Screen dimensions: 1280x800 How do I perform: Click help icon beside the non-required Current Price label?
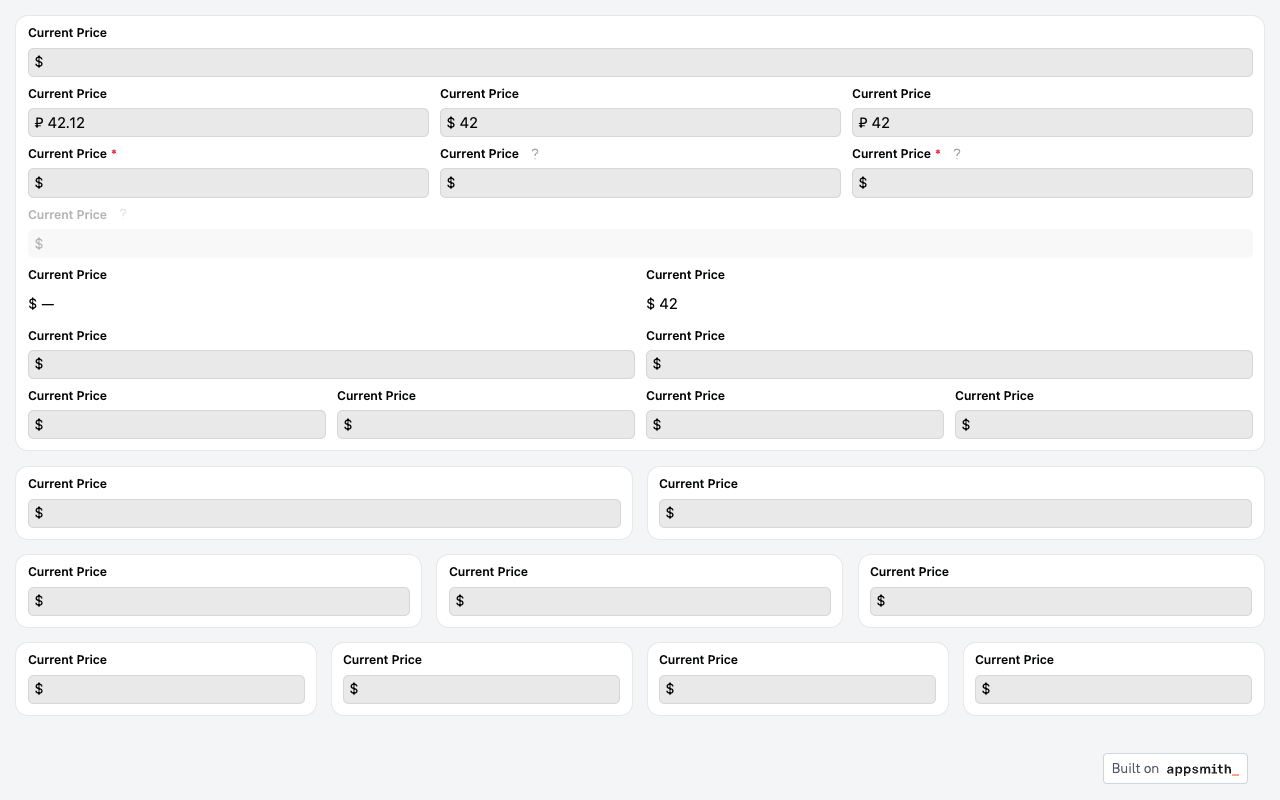[x=535, y=154]
